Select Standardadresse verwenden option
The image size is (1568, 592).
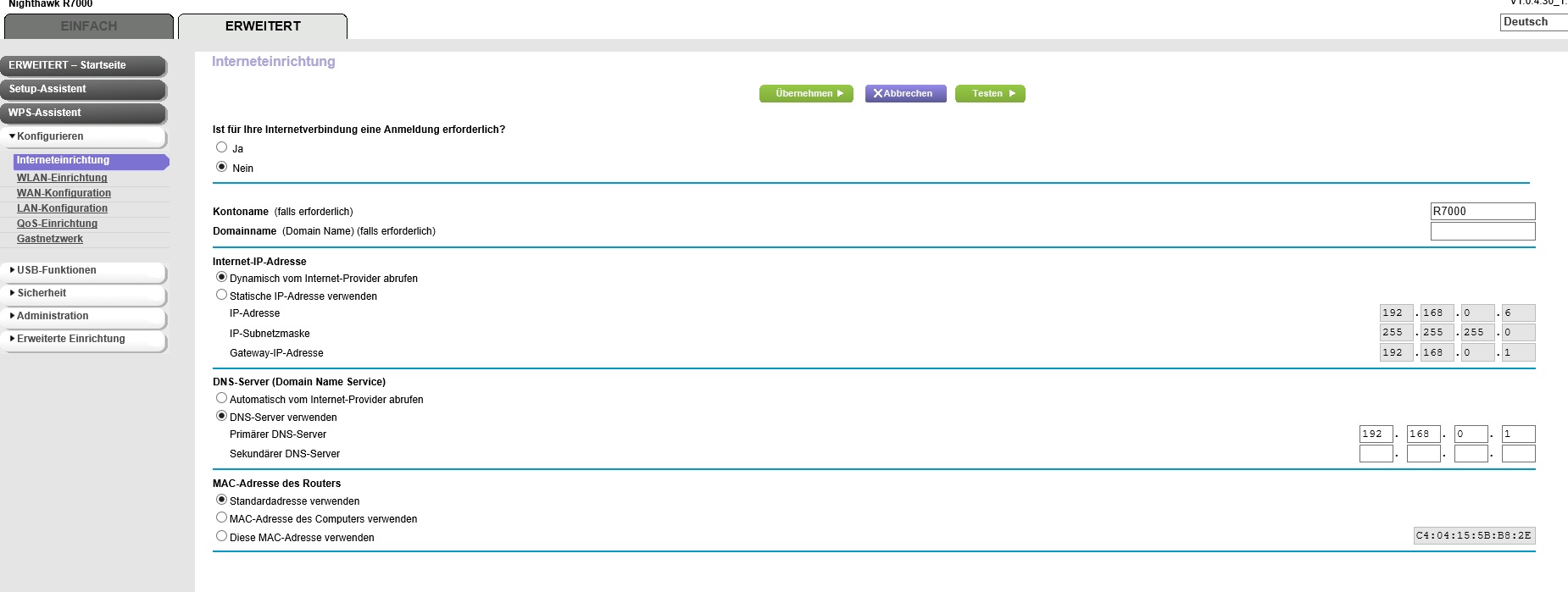pyautogui.click(x=221, y=500)
